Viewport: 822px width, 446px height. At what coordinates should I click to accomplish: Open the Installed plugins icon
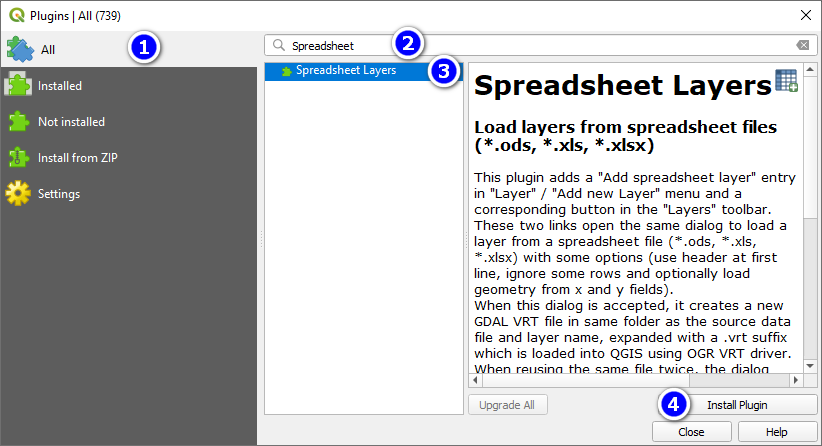pyautogui.click(x=18, y=85)
